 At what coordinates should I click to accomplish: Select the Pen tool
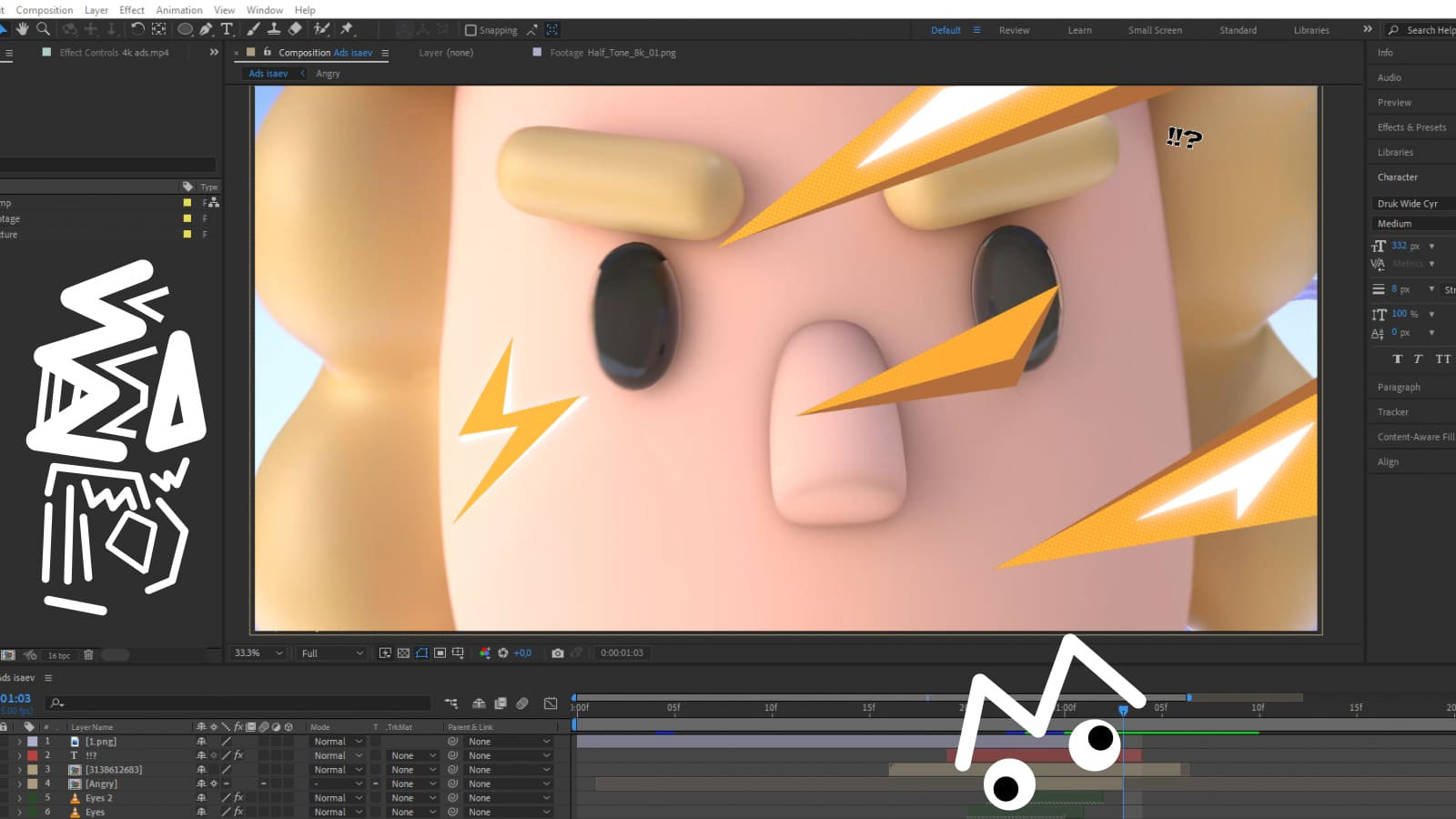tap(207, 29)
